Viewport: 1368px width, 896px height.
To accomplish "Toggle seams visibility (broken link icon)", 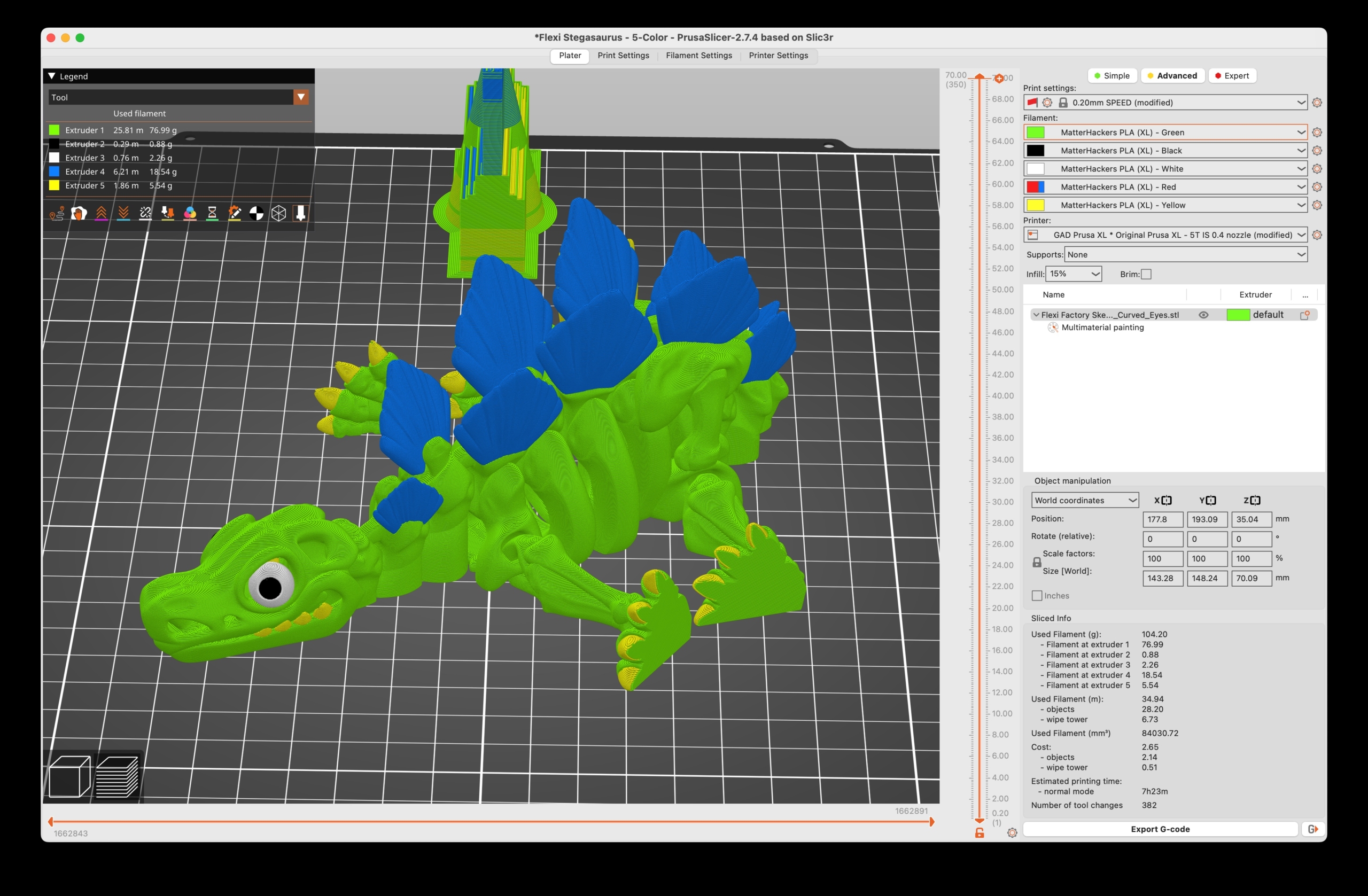I will point(145,214).
